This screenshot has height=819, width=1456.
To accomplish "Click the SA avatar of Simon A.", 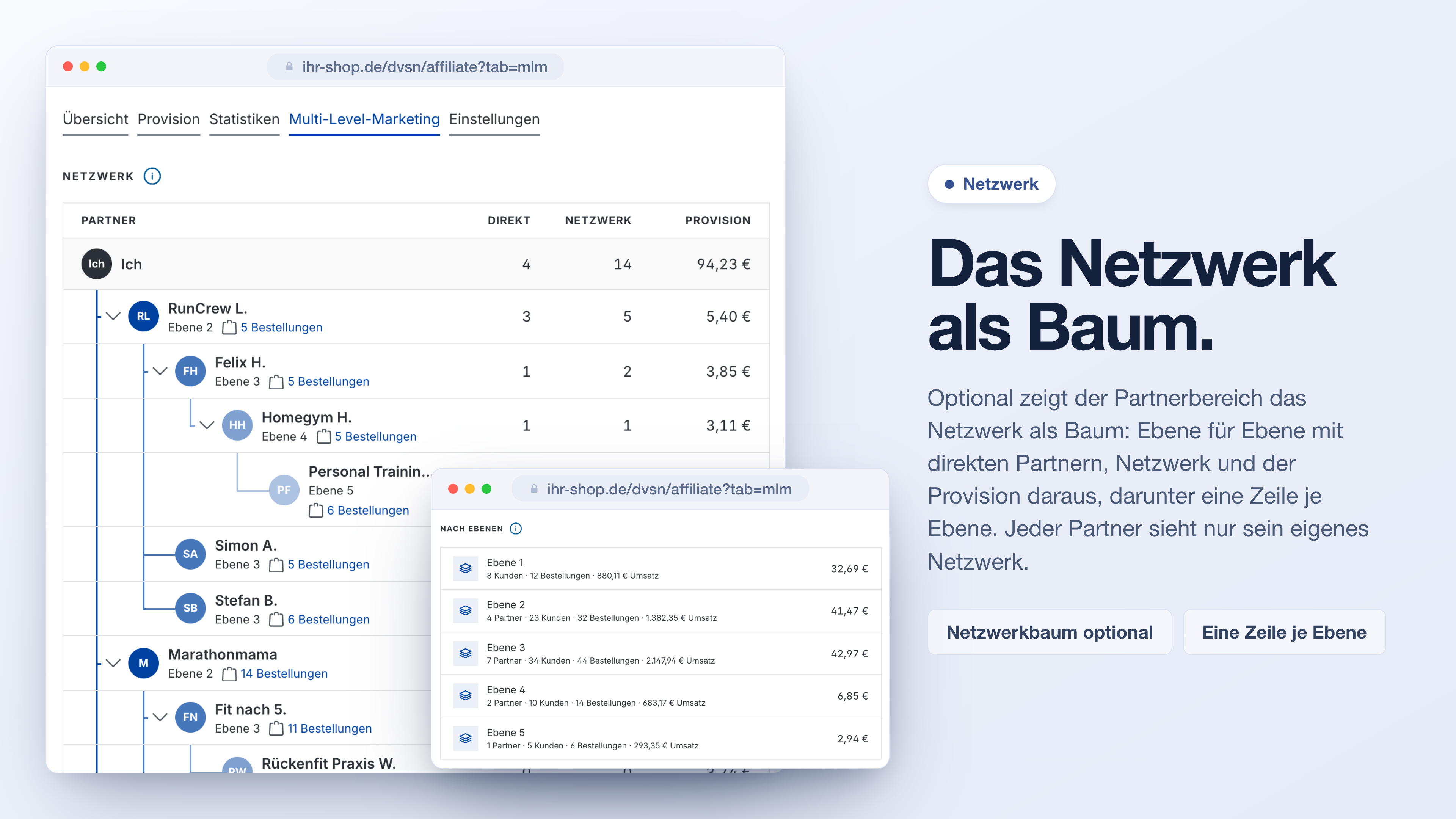I will pyautogui.click(x=190, y=554).
